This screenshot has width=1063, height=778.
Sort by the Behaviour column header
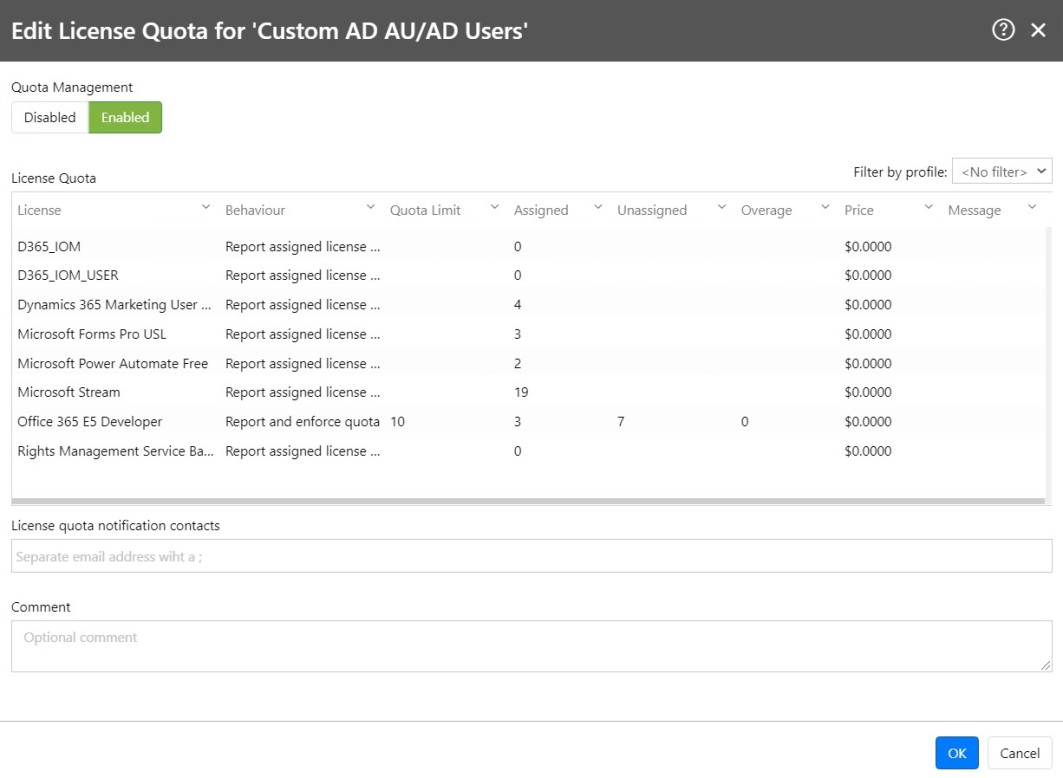tap(255, 210)
